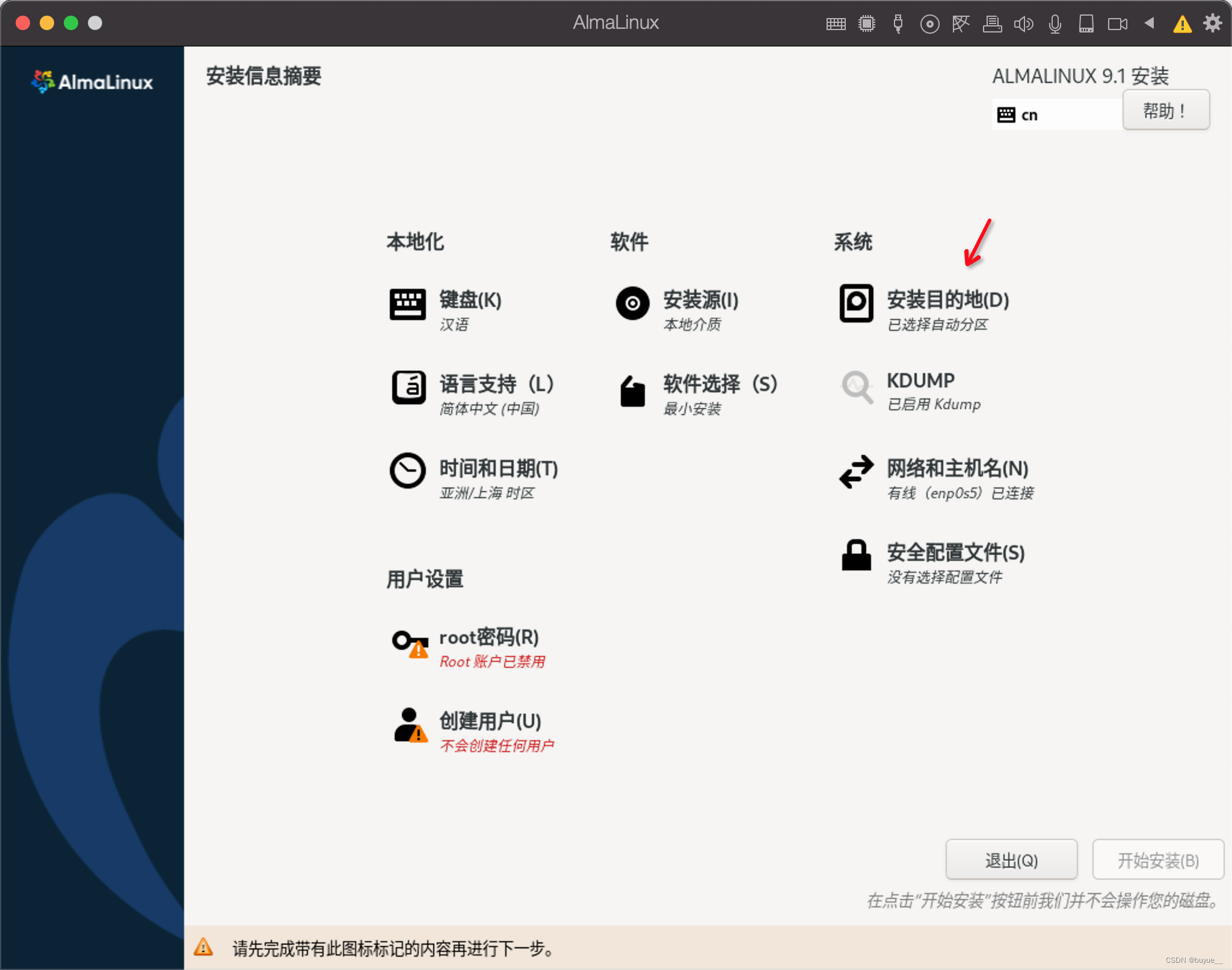Open the VM settings gear
This screenshot has height=970, width=1232.
1212,23
